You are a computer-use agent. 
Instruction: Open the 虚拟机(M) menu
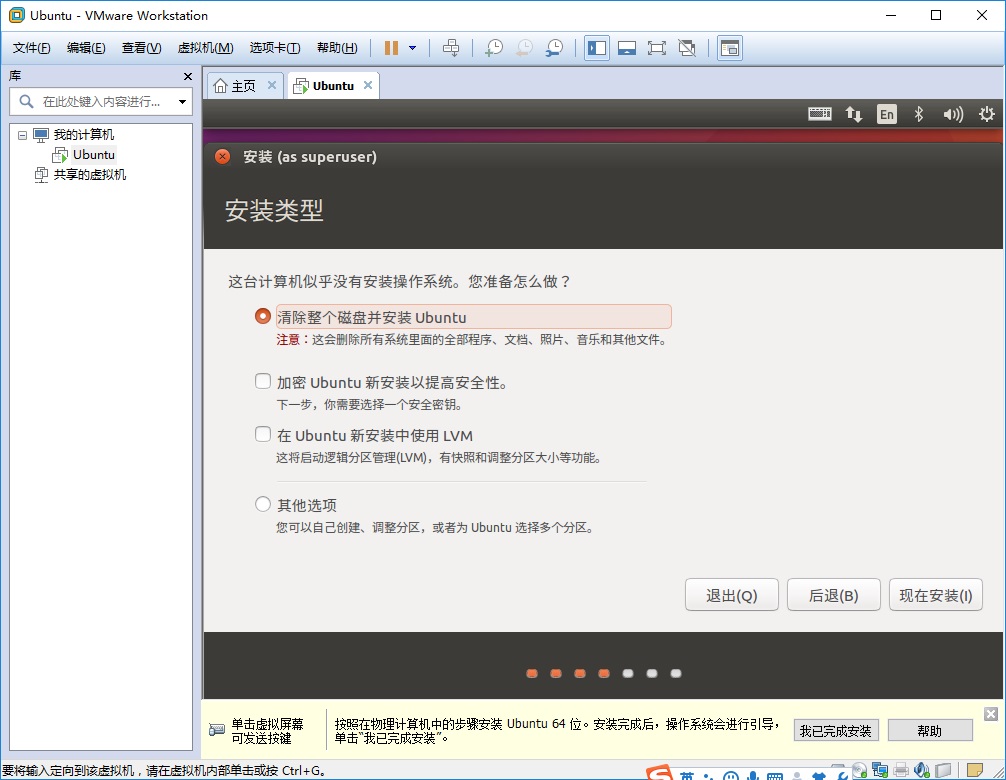click(x=205, y=48)
